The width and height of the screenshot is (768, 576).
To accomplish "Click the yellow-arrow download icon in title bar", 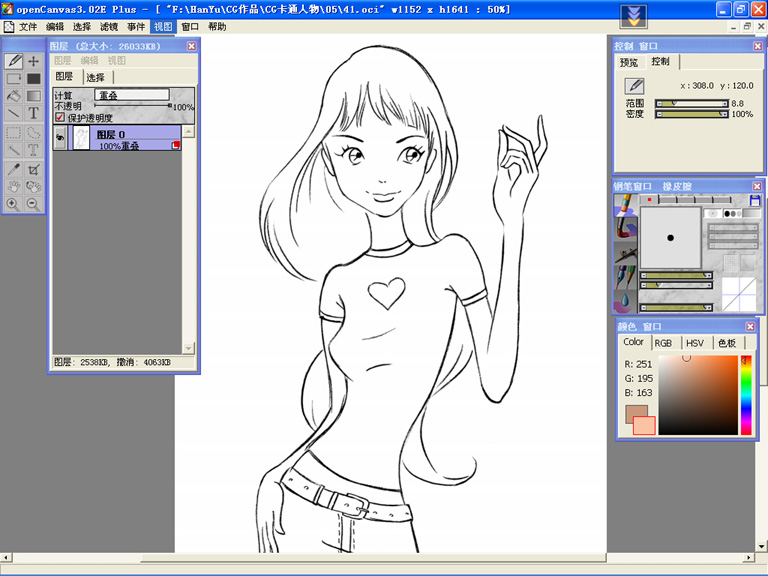I will 633,16.
